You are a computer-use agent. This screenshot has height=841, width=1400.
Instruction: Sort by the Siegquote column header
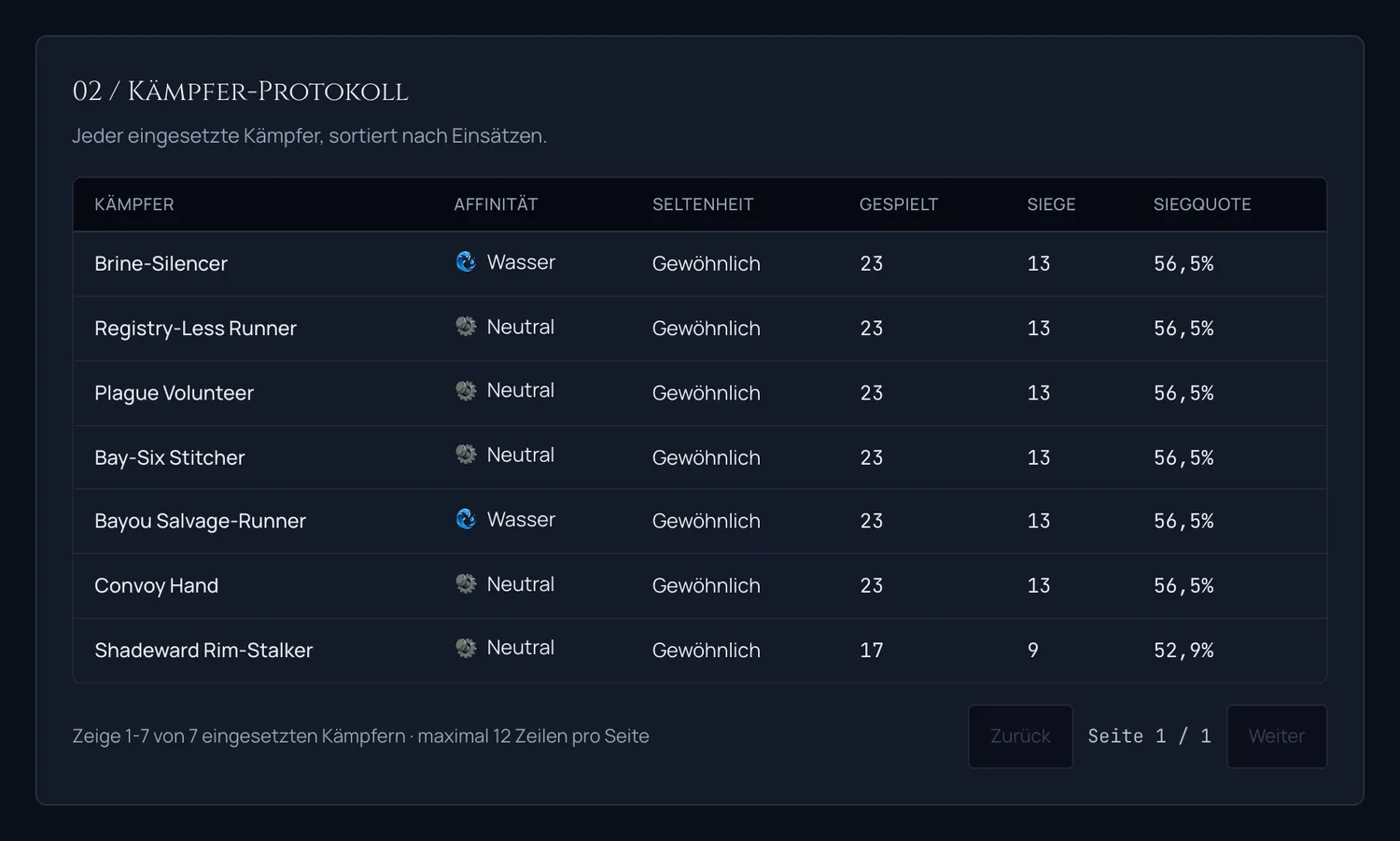(1202, 204)
